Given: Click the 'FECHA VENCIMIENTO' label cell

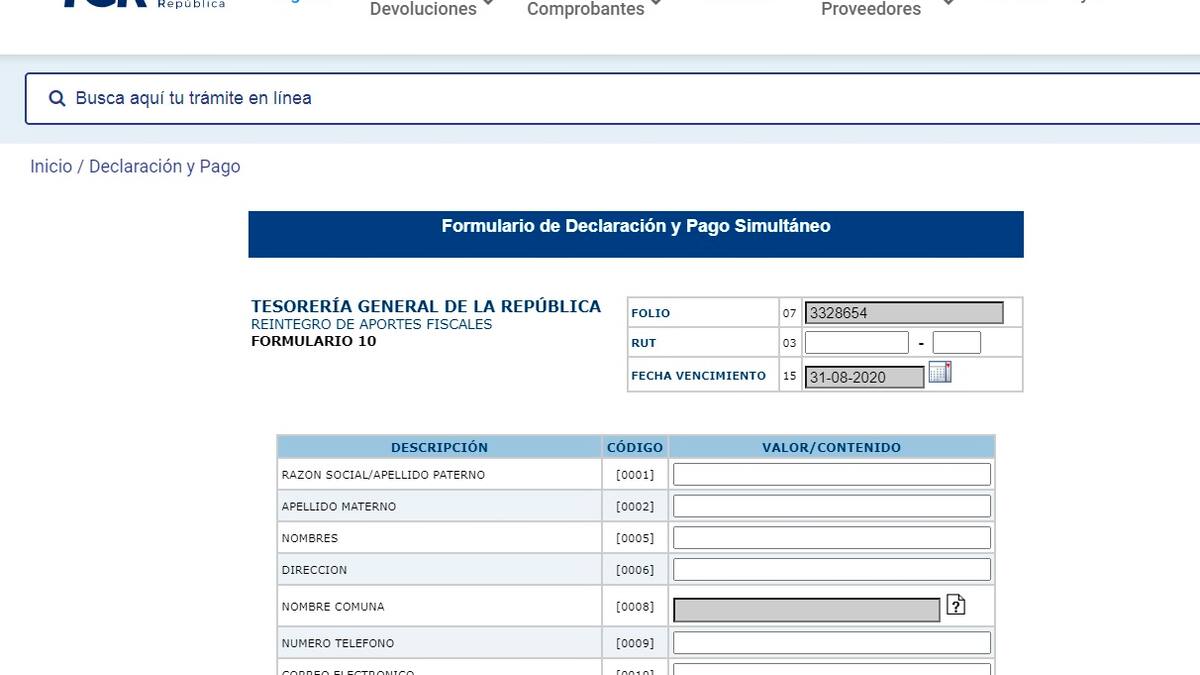Looking at the screenshot, I should [x=703, y=376].
